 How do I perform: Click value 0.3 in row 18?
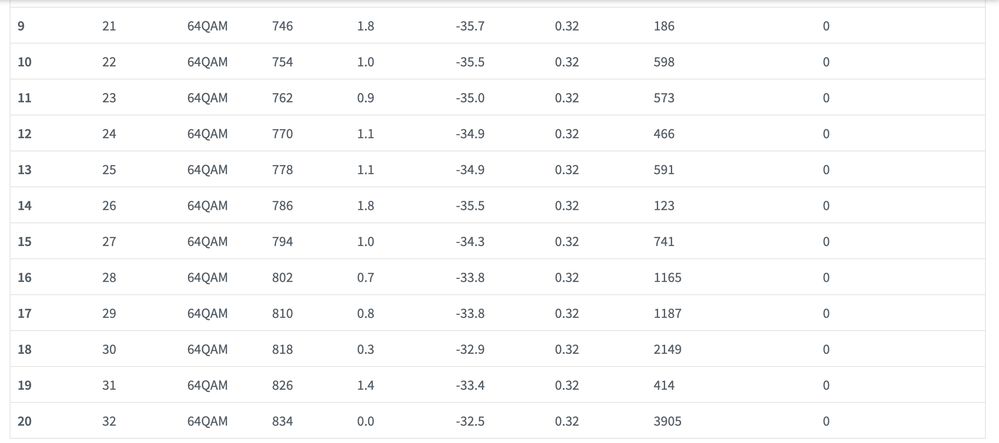[366, 349]
